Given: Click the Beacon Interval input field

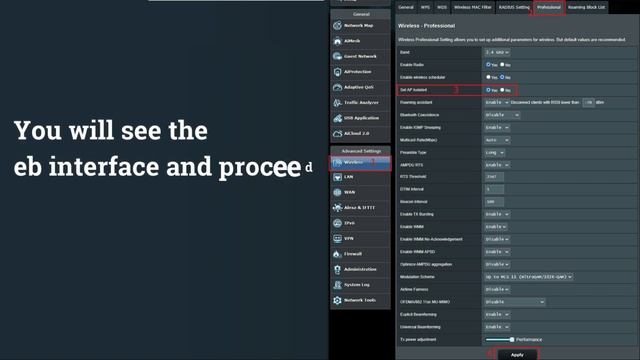Looking at the screenshot, I should click(494, 202).
